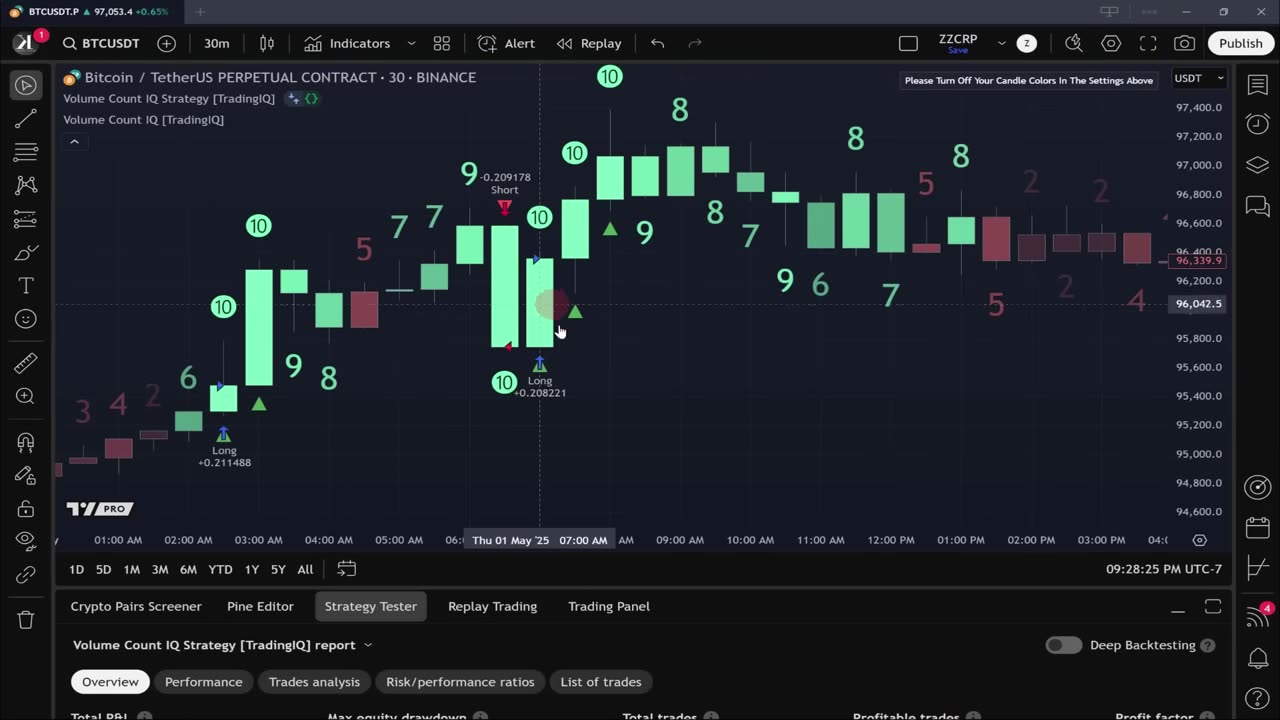This screenshot has width=1280, height=720.
Task: Toggle Deep Backtesting switch
Action: coord(1063,645)
